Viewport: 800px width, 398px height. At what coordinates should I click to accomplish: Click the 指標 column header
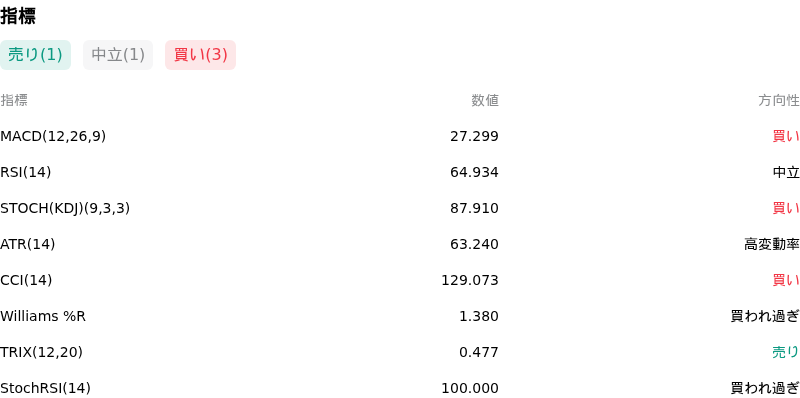(14, 101)
